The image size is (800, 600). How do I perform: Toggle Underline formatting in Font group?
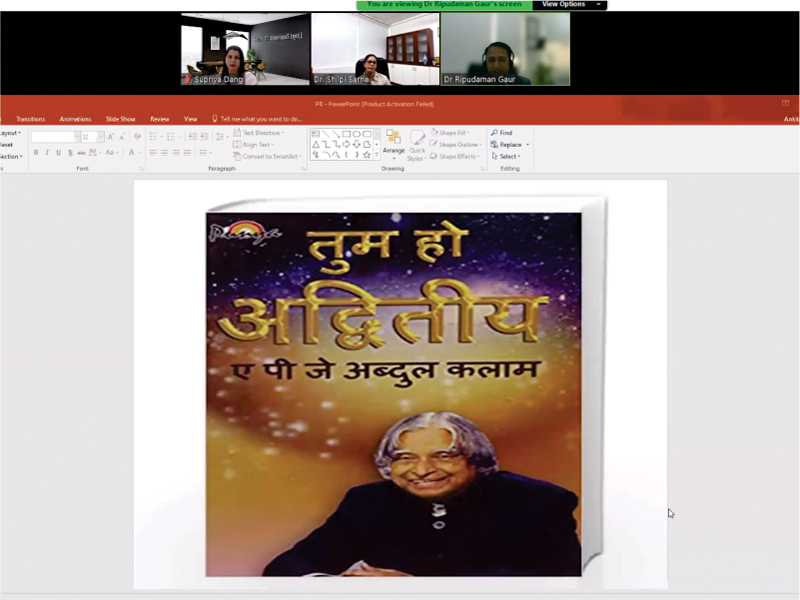[x=58, y=153]
